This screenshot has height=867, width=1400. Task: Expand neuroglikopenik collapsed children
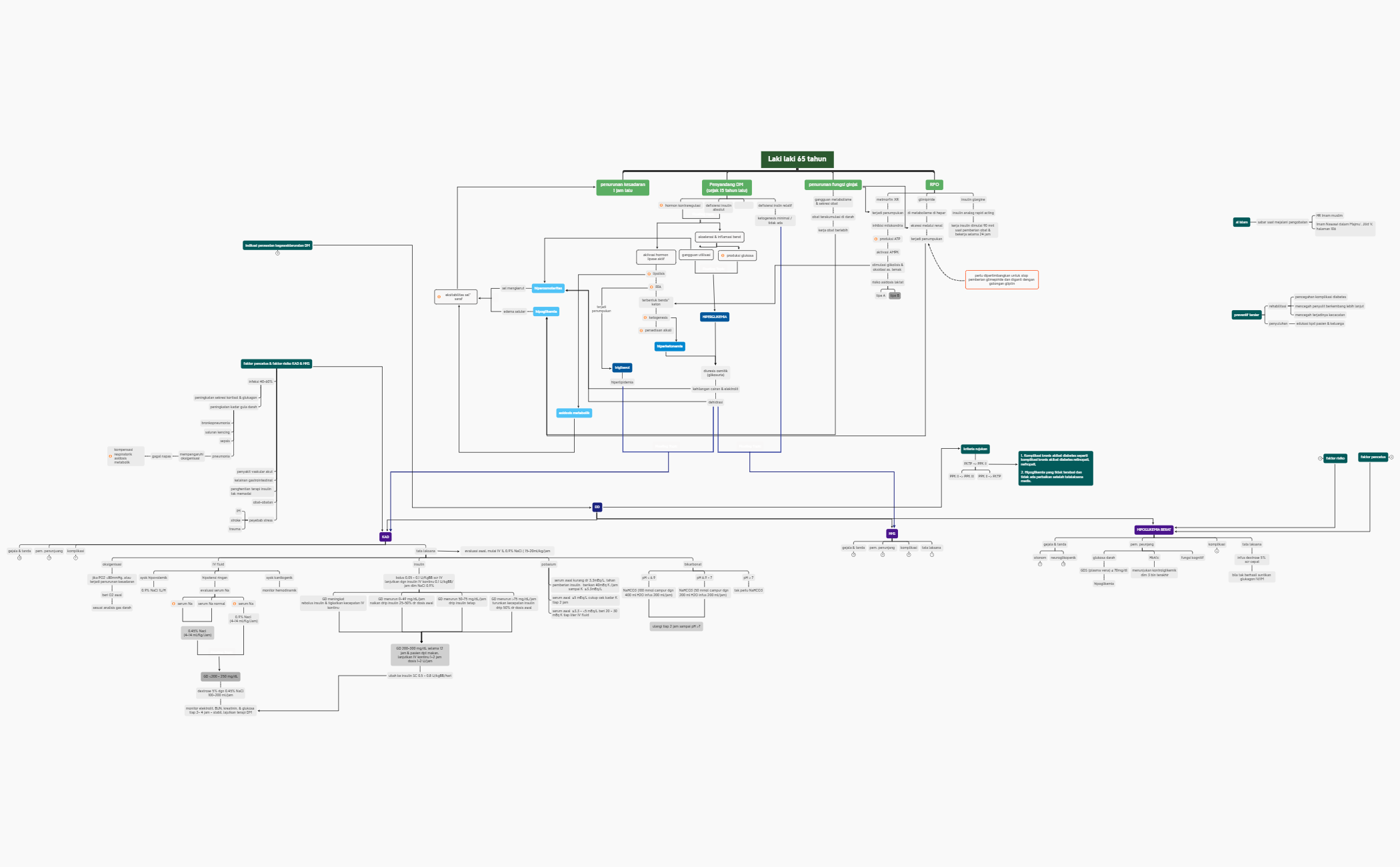(x=1063, y=564)
